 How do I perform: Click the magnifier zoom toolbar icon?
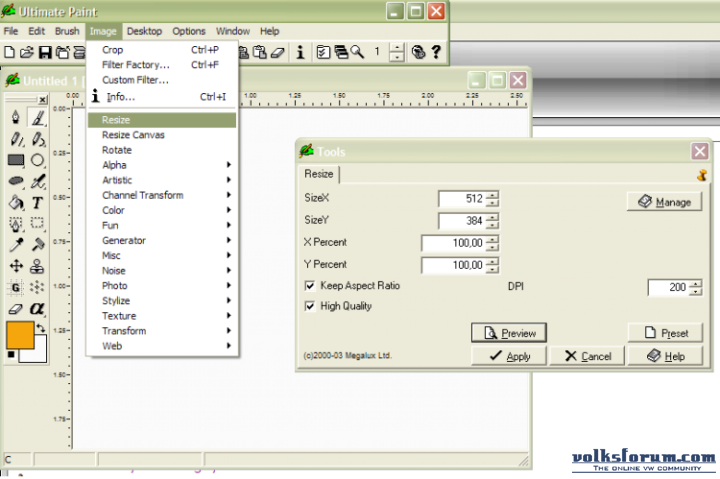[x=357, y=52]
